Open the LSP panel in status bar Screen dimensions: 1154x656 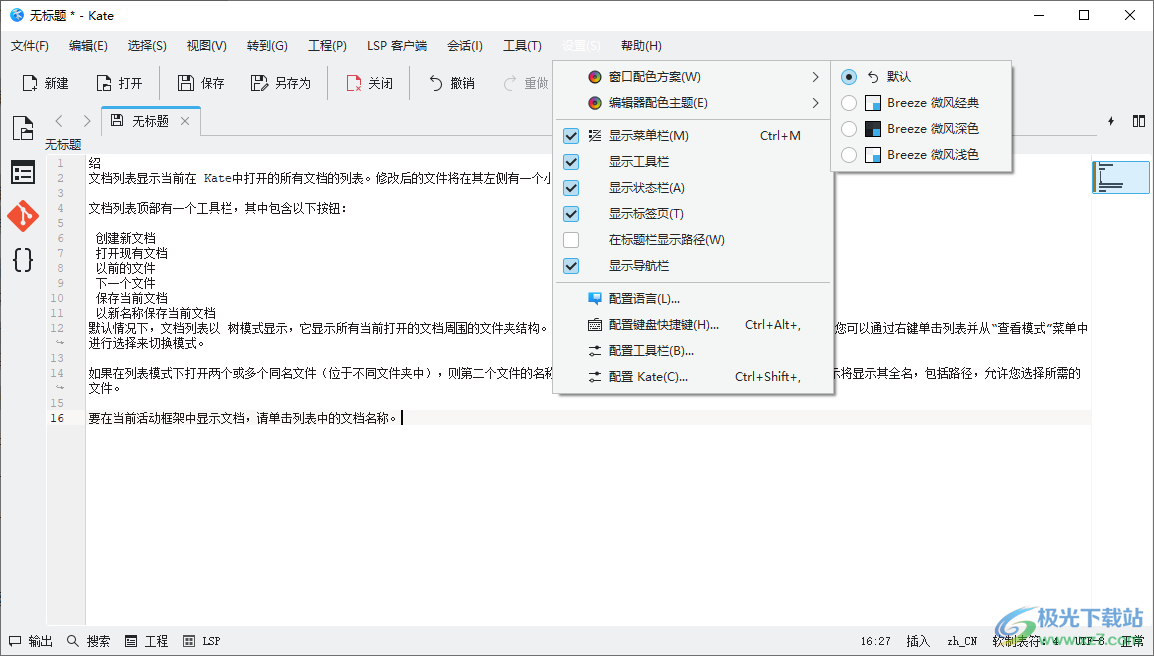(202, 641)
